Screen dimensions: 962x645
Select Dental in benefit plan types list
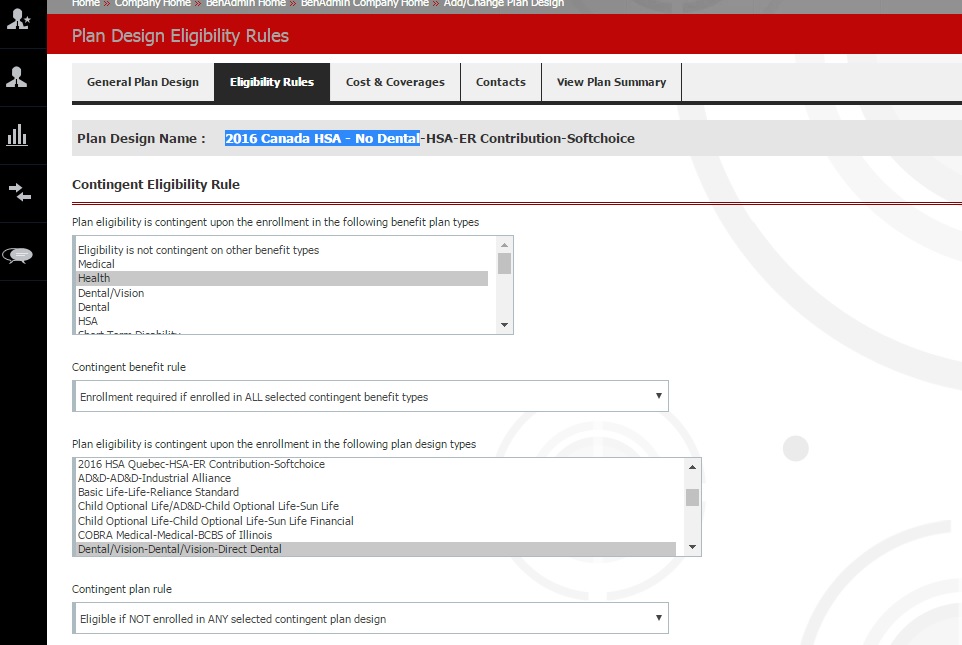tap(282, 307)
